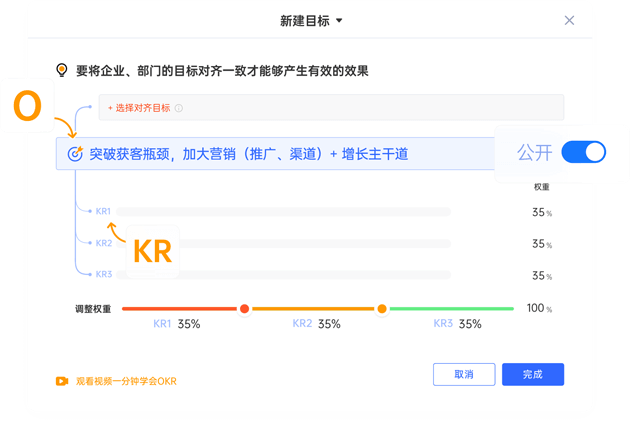Click the red slider handle between KR1 and KR2
Screen dimensions: 630x421
click(x=244, y=309)
